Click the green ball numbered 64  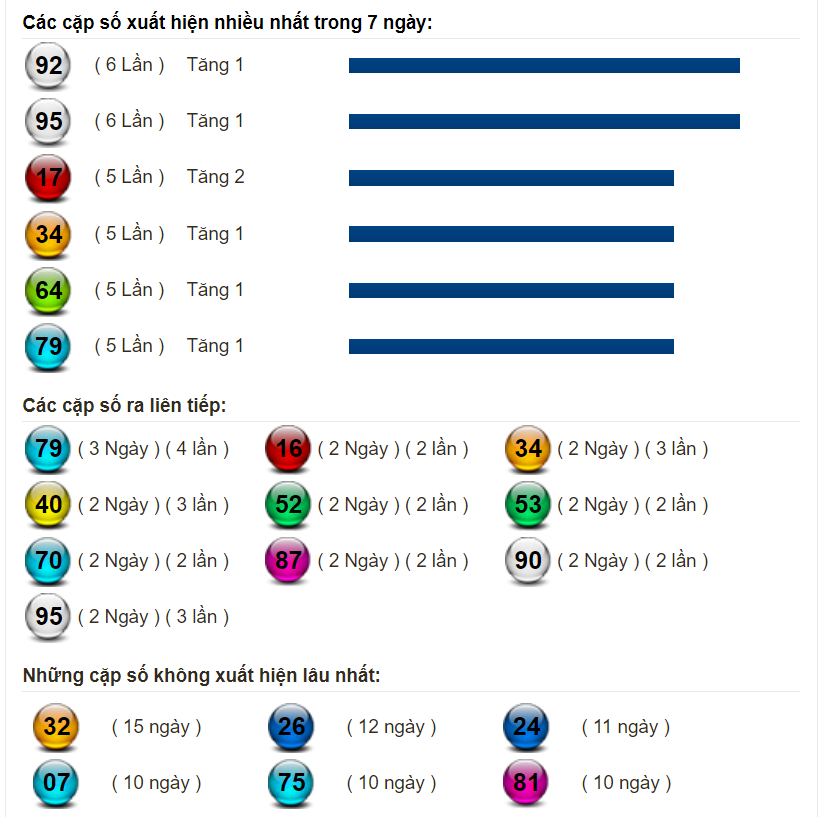point(48,290)
